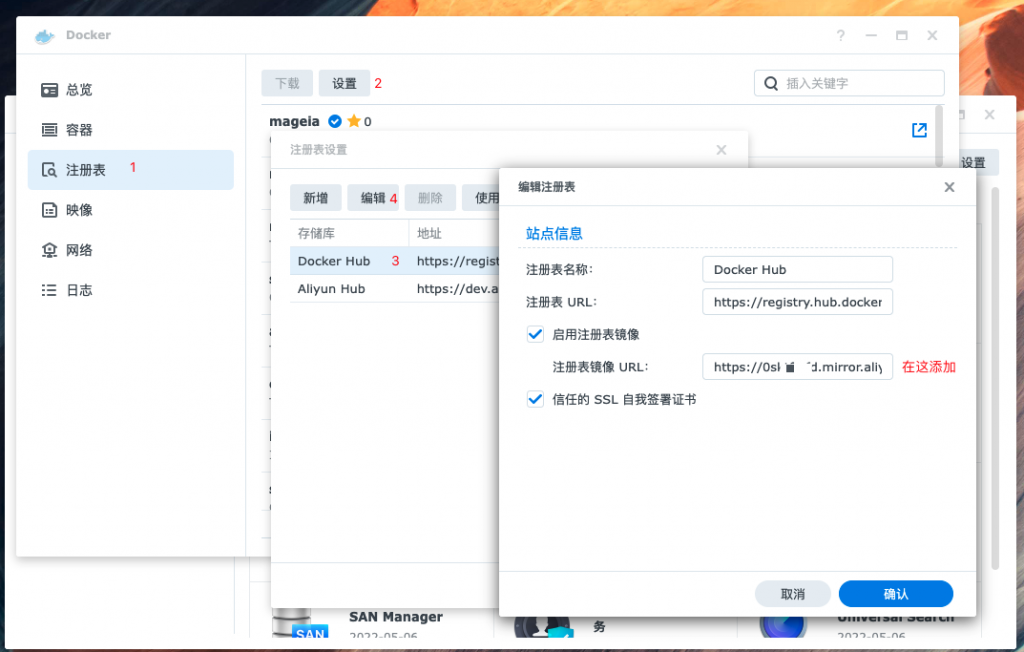Edit the 注册表镜像 URL input field
Image resolution: width=1024 pixels, height=652 pixels.
pos(797,367)
